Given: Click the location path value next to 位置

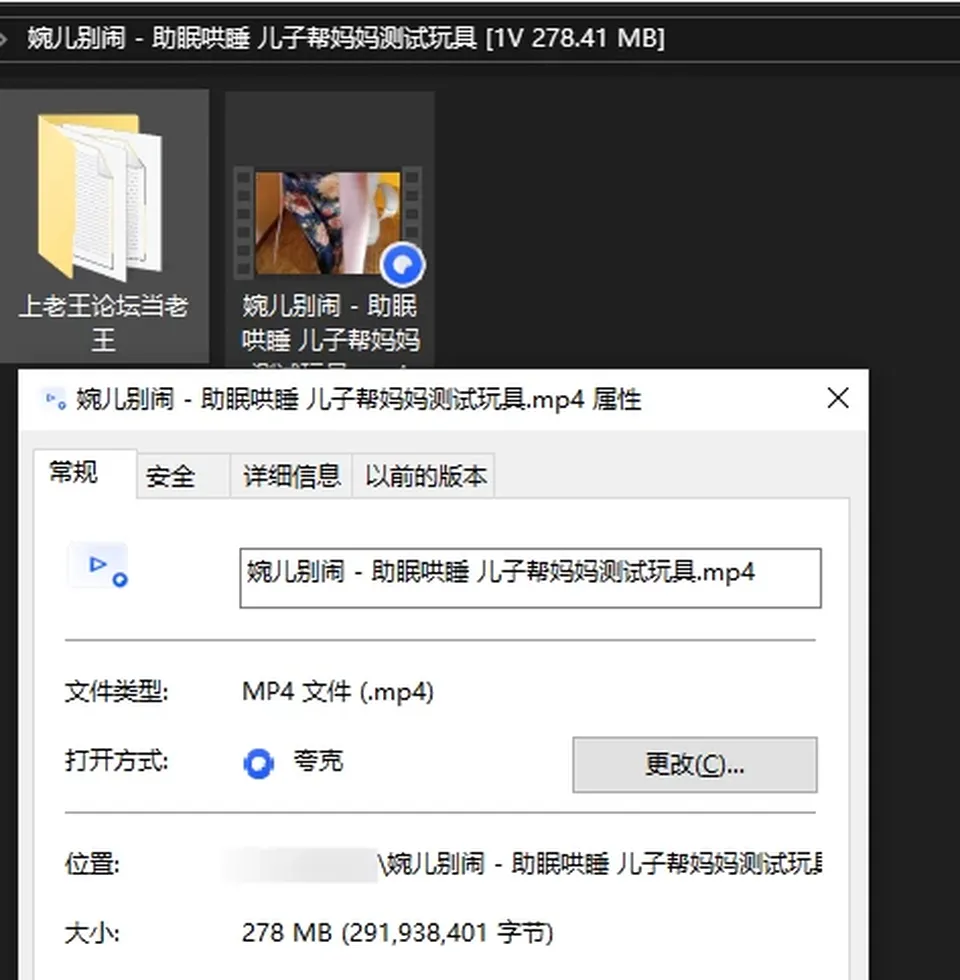Looking at the screenshot, I should tap(522, 864).
